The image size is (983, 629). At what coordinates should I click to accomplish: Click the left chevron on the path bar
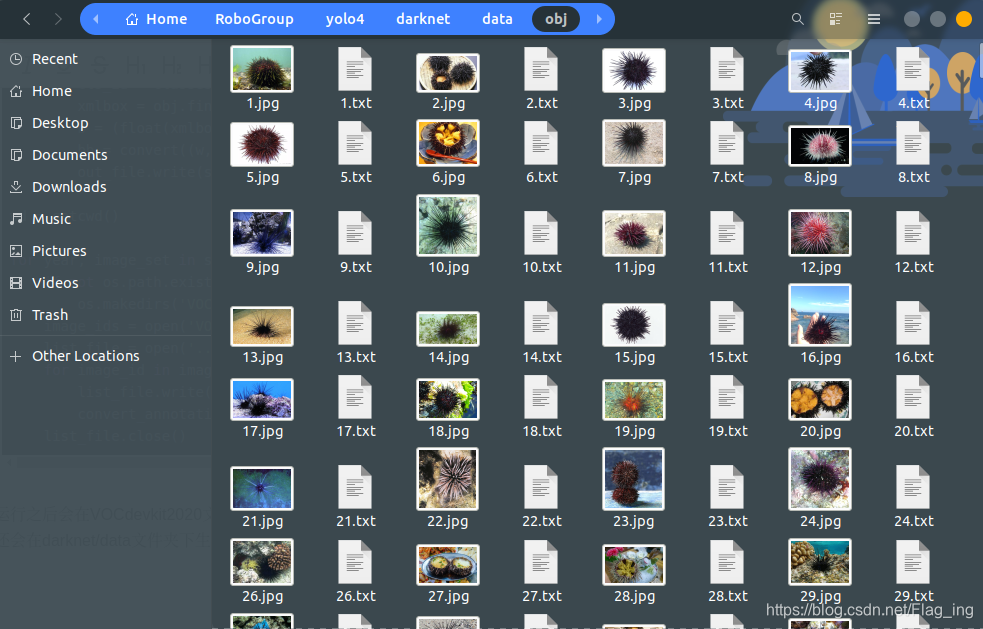[x=95, y=18]
